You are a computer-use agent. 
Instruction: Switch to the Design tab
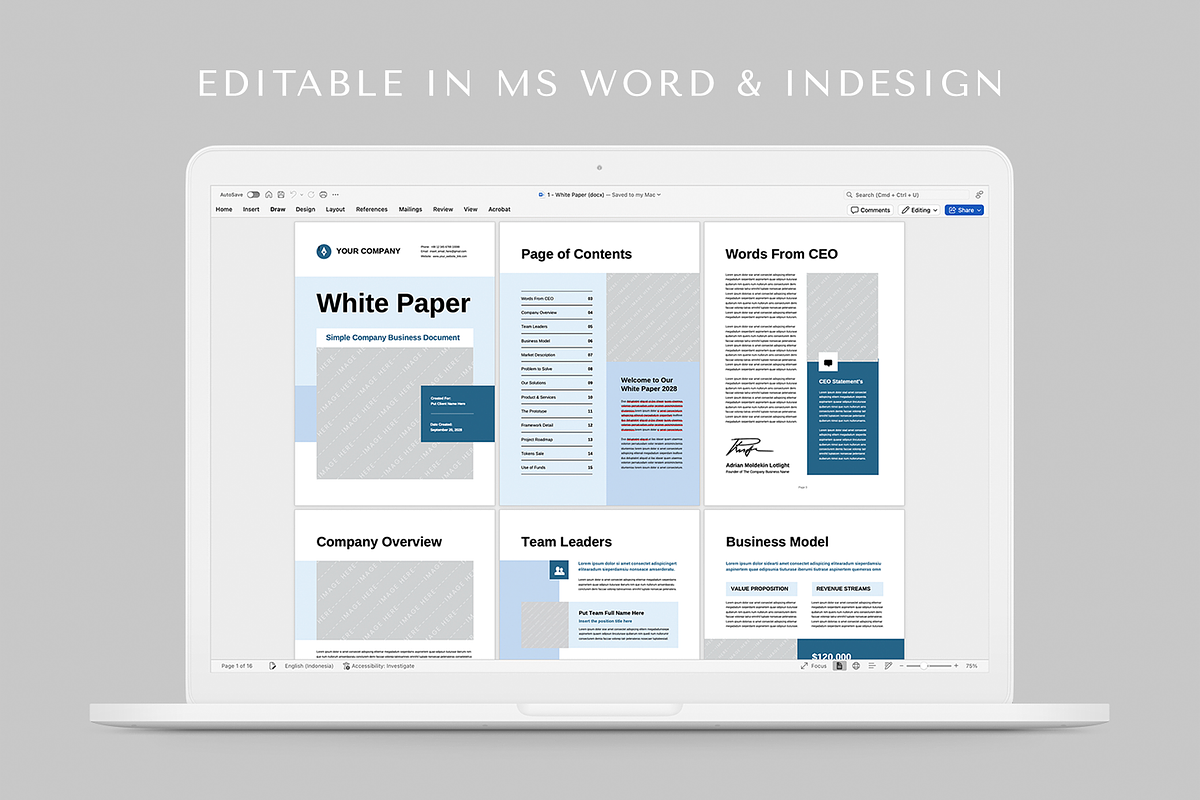[305, 210]
